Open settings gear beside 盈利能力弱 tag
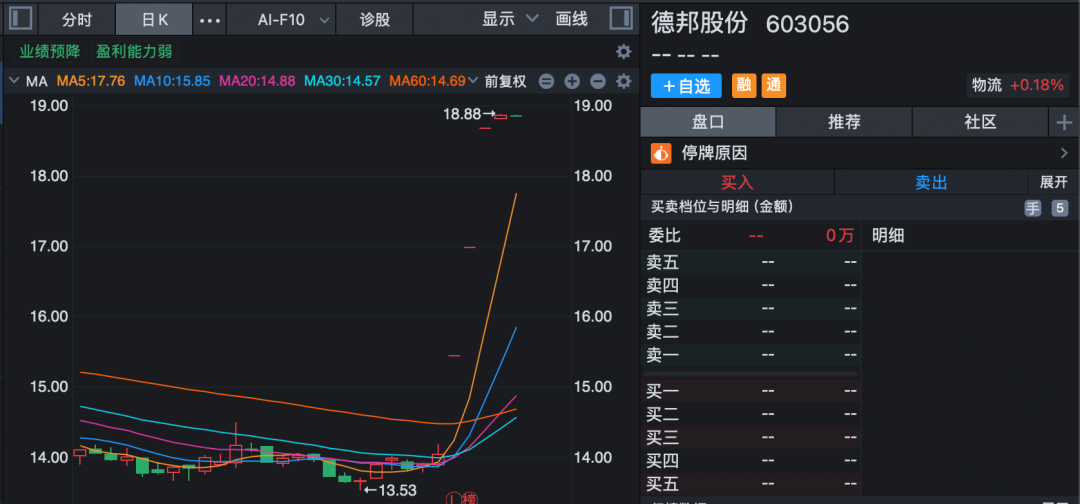 tap(623, 52)
